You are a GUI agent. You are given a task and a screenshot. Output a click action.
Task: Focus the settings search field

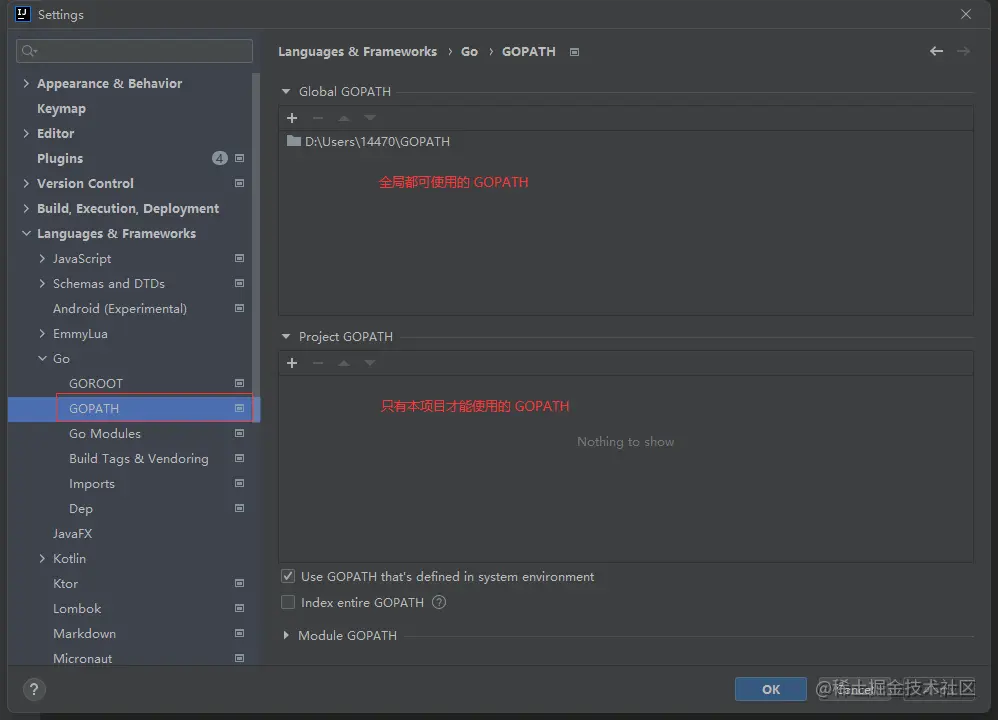pyautogui.click(x=134, y=51)
